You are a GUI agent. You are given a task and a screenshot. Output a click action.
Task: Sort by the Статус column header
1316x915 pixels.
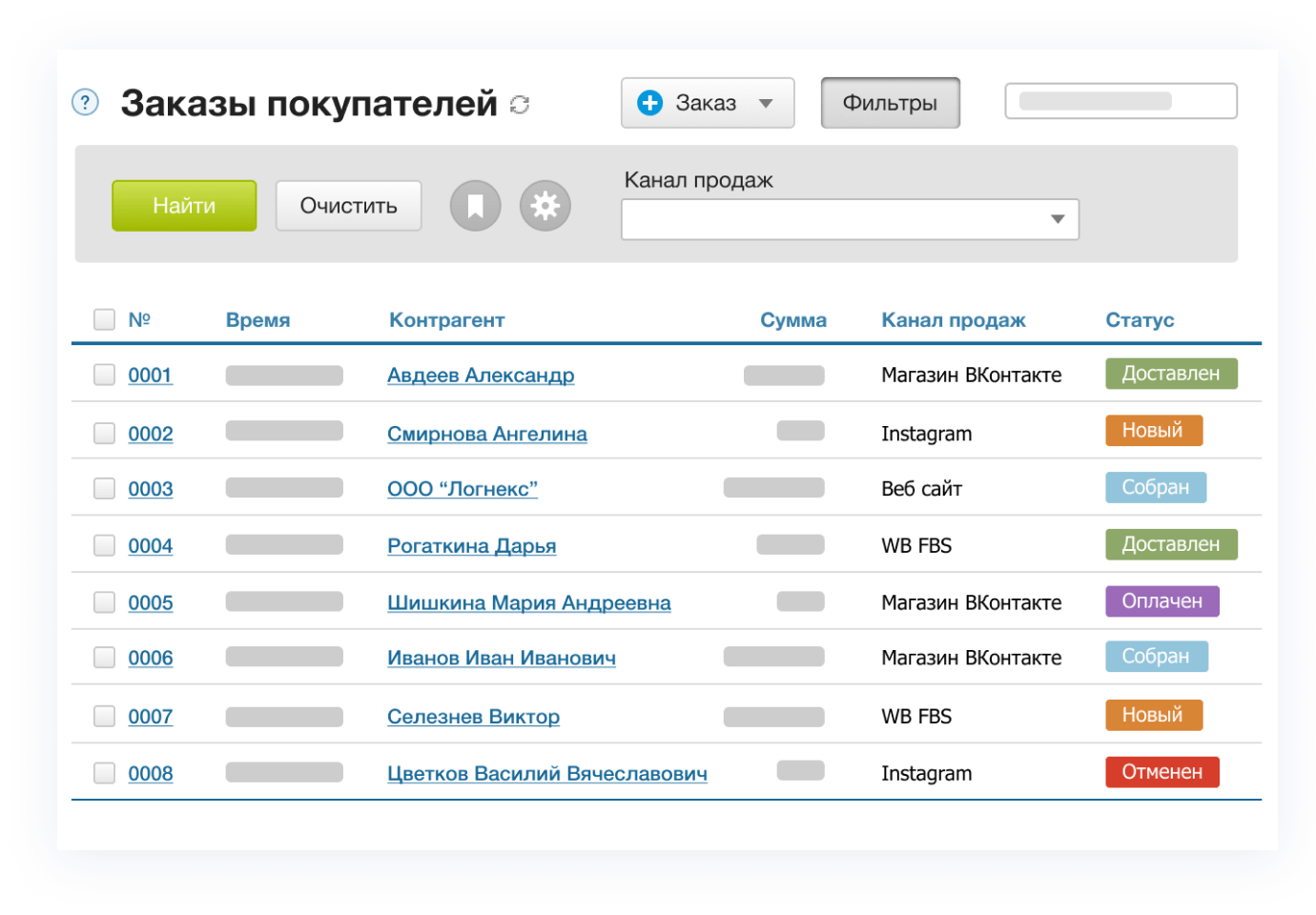[x=1139, y=320]
